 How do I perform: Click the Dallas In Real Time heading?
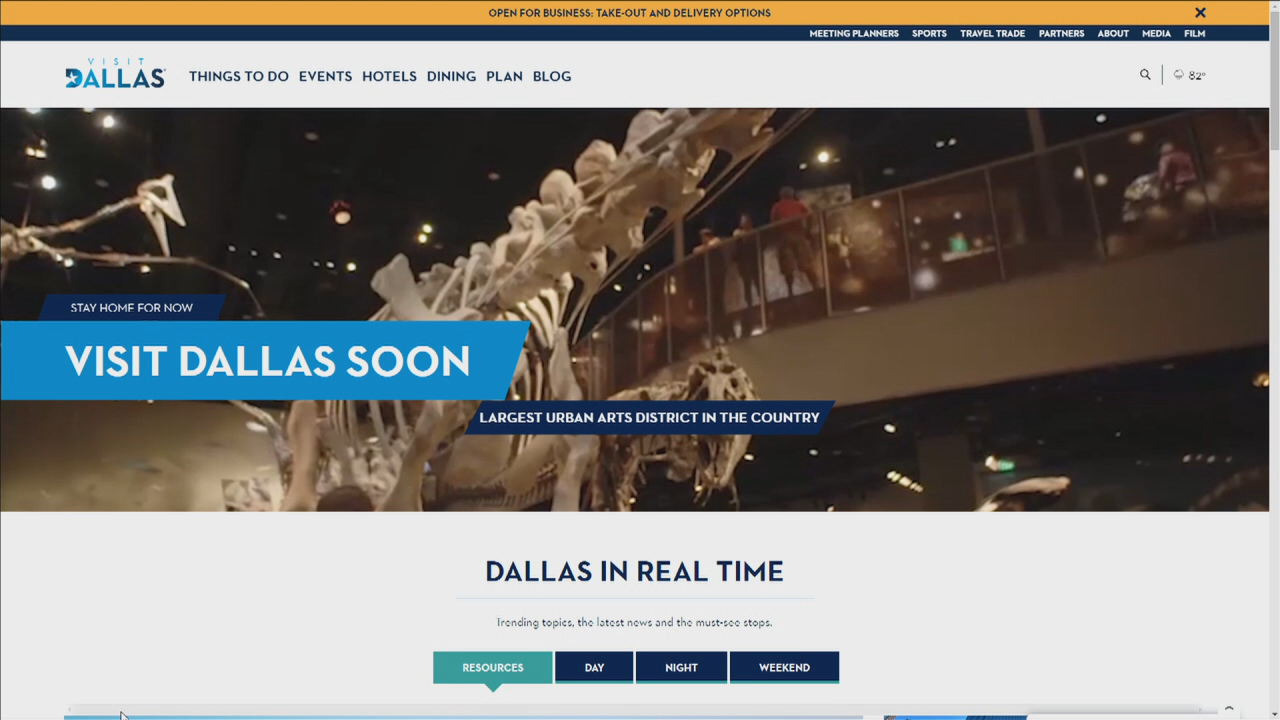click(634, 571)
